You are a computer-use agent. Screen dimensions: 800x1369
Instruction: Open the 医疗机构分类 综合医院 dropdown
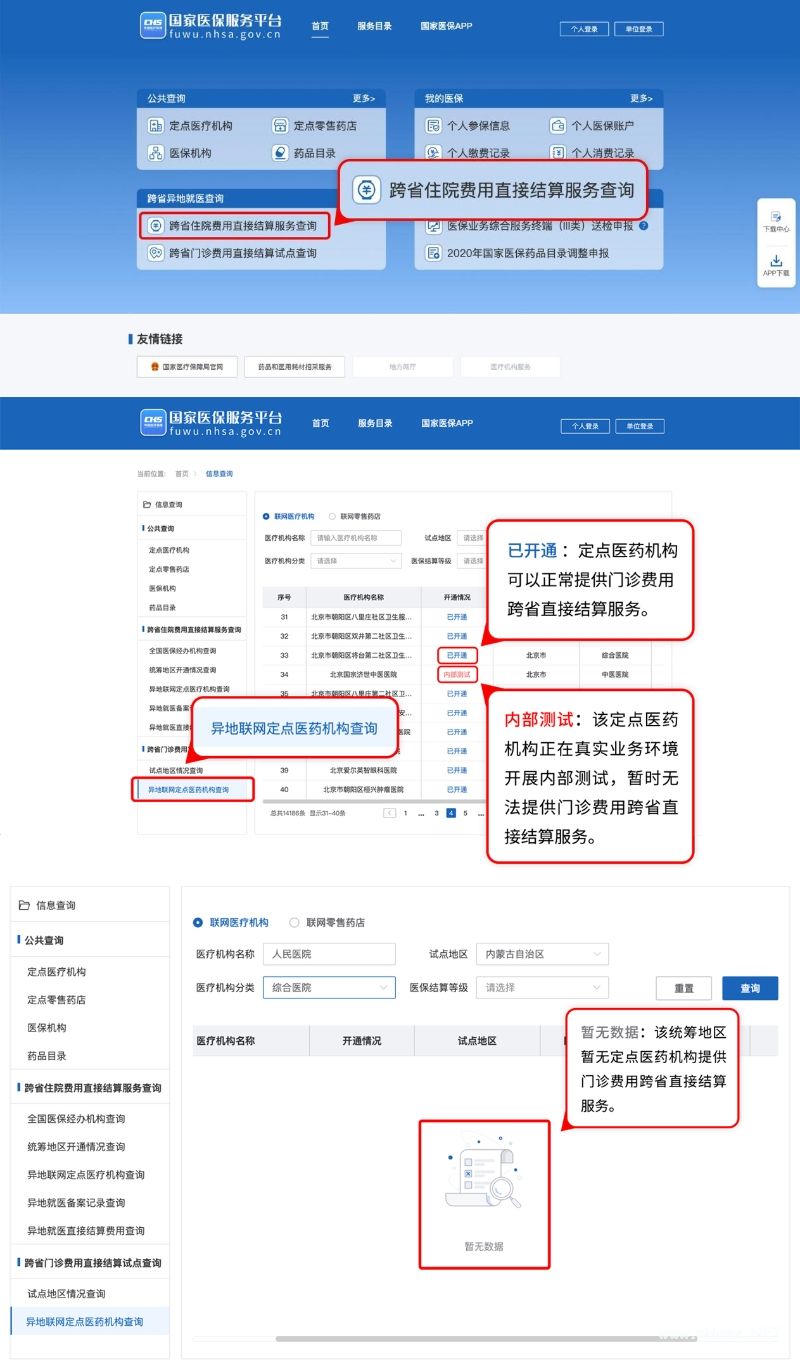329,987
